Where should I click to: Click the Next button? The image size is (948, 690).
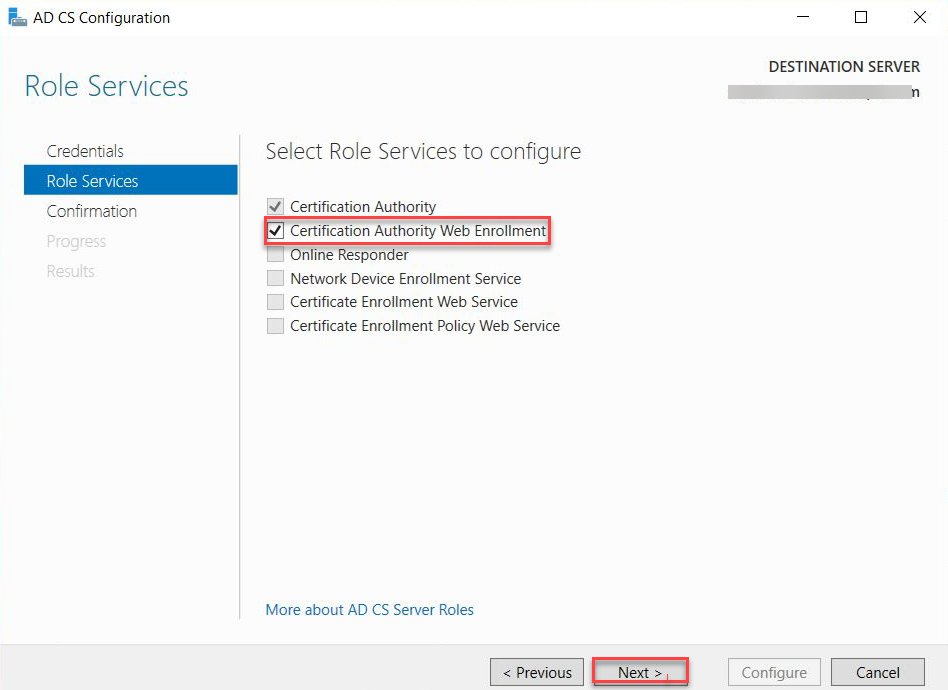pyautogui.click(x=640, y=672)
